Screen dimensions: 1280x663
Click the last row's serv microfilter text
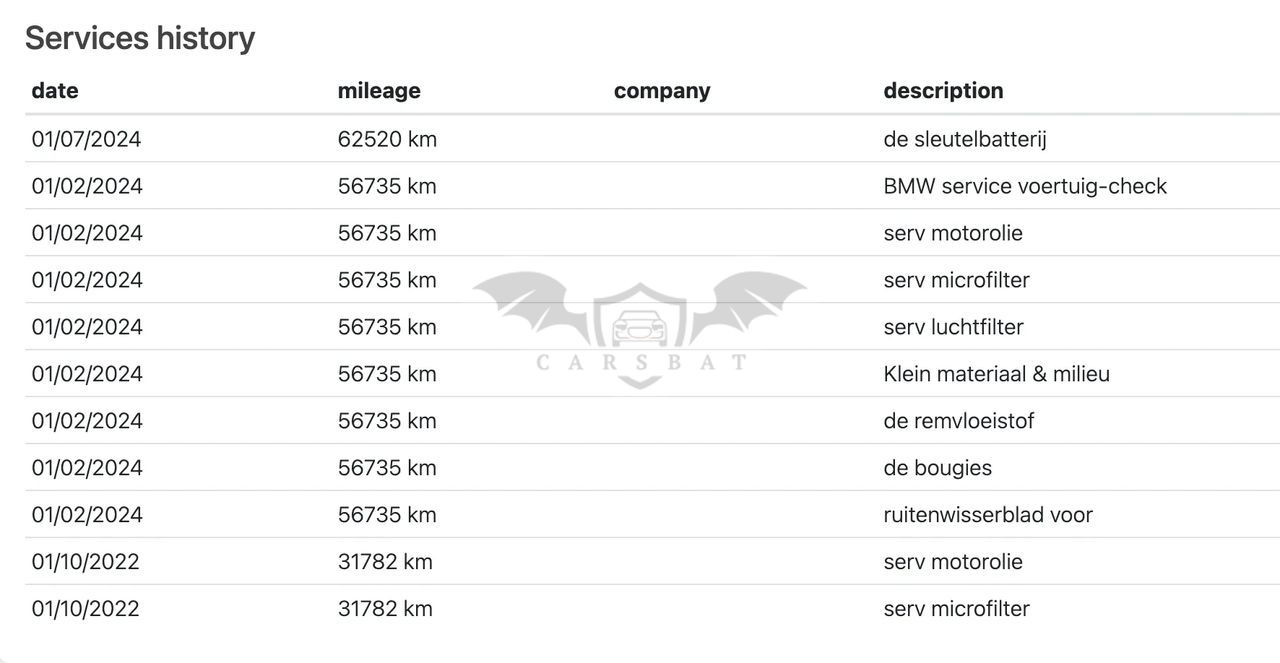957,609
